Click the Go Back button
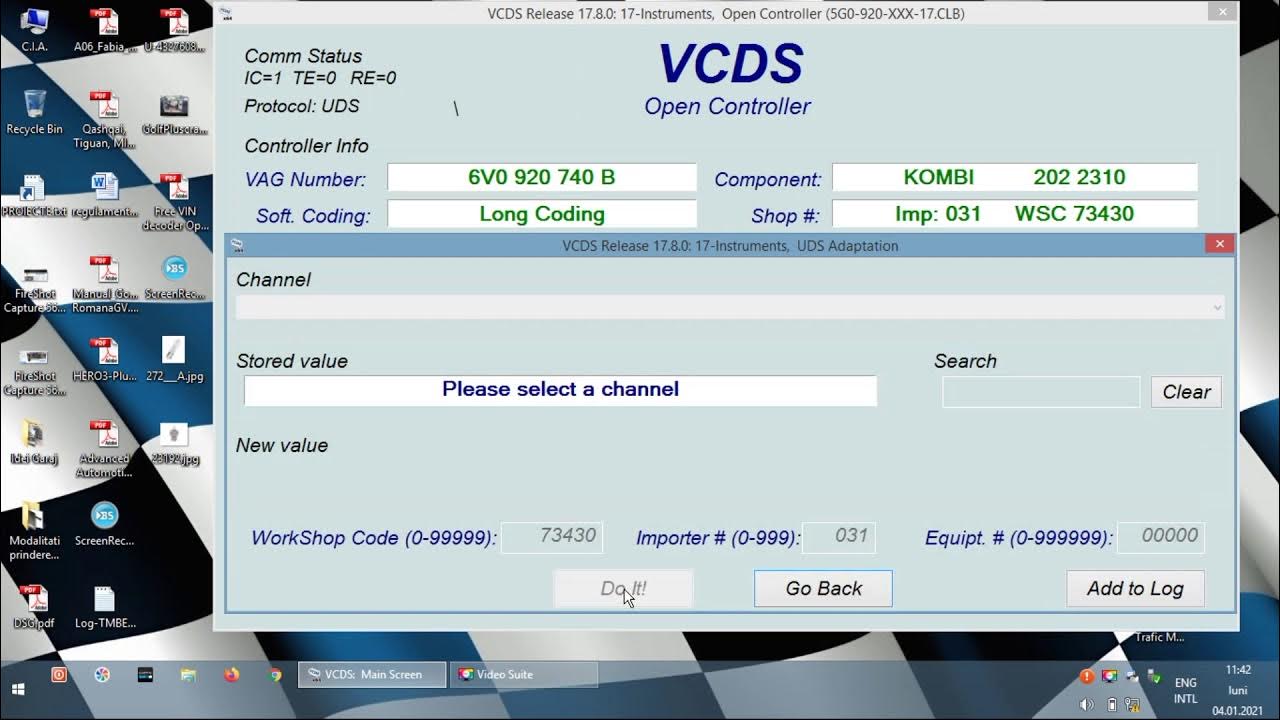This screenshot has width=1280, height=720. pyautogui.click(x=823, y=589)
